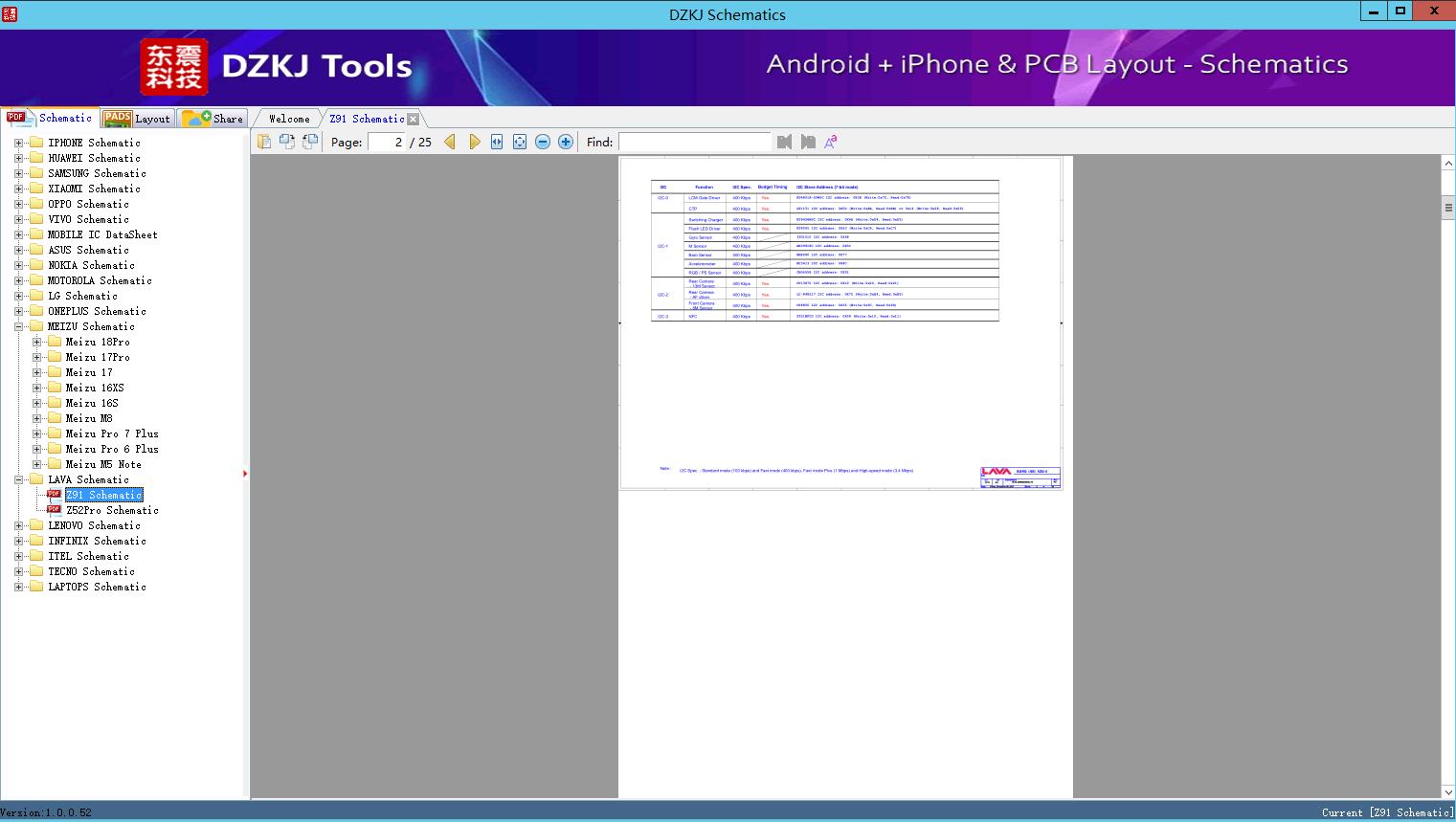This screenshot has width=1456, height=822.
Task: Switch to the PADS Layout tab
Action: click(x=136, y=119)
